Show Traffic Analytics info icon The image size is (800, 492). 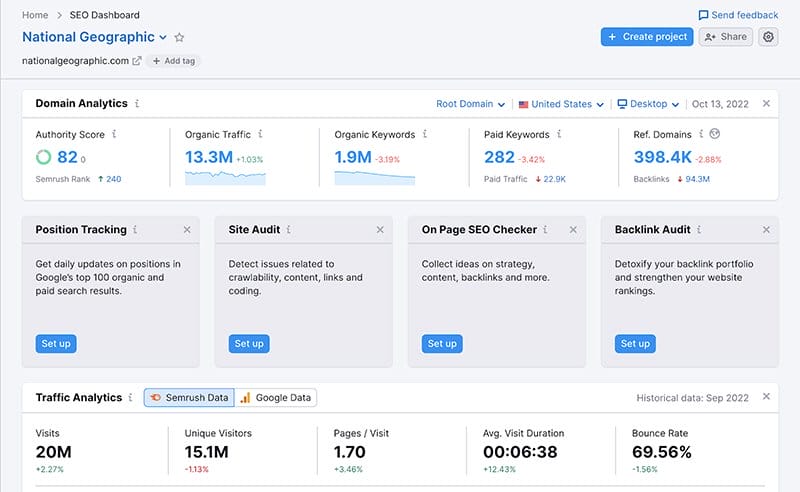tap(130, 397)
